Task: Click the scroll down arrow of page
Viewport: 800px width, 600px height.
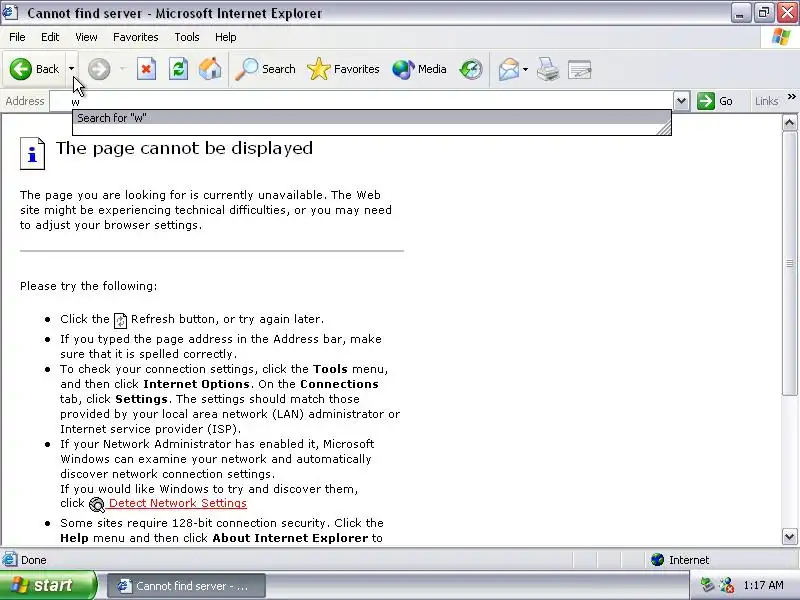Action: click(x=789, y=536)
